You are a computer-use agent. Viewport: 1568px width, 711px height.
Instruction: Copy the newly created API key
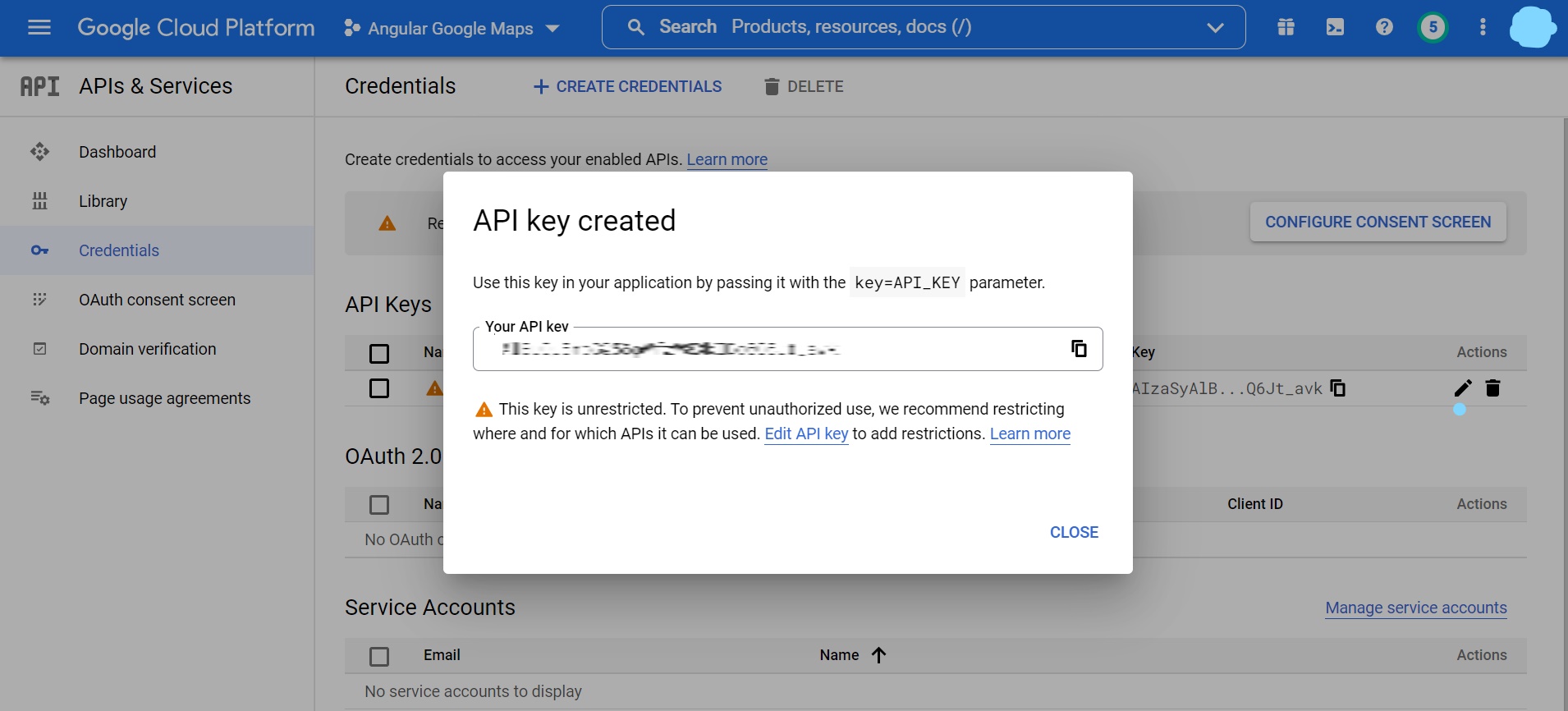click(x=1079, y=349)
